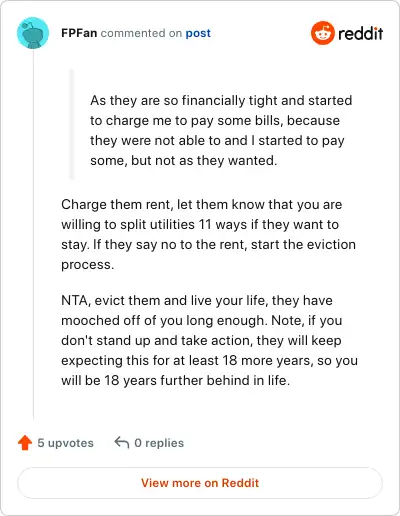Click the gray blockquote bar
The height and width of the screenshot is (516, 400).
[71, 124]
